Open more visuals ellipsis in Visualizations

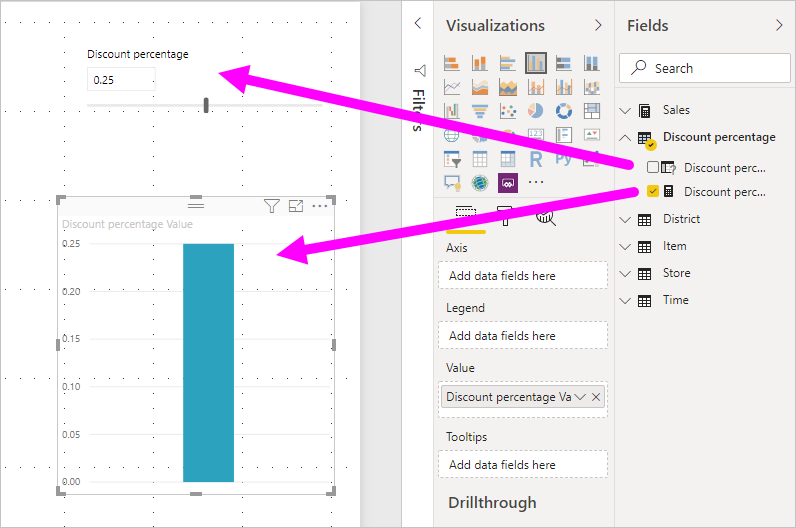[536, 182]
